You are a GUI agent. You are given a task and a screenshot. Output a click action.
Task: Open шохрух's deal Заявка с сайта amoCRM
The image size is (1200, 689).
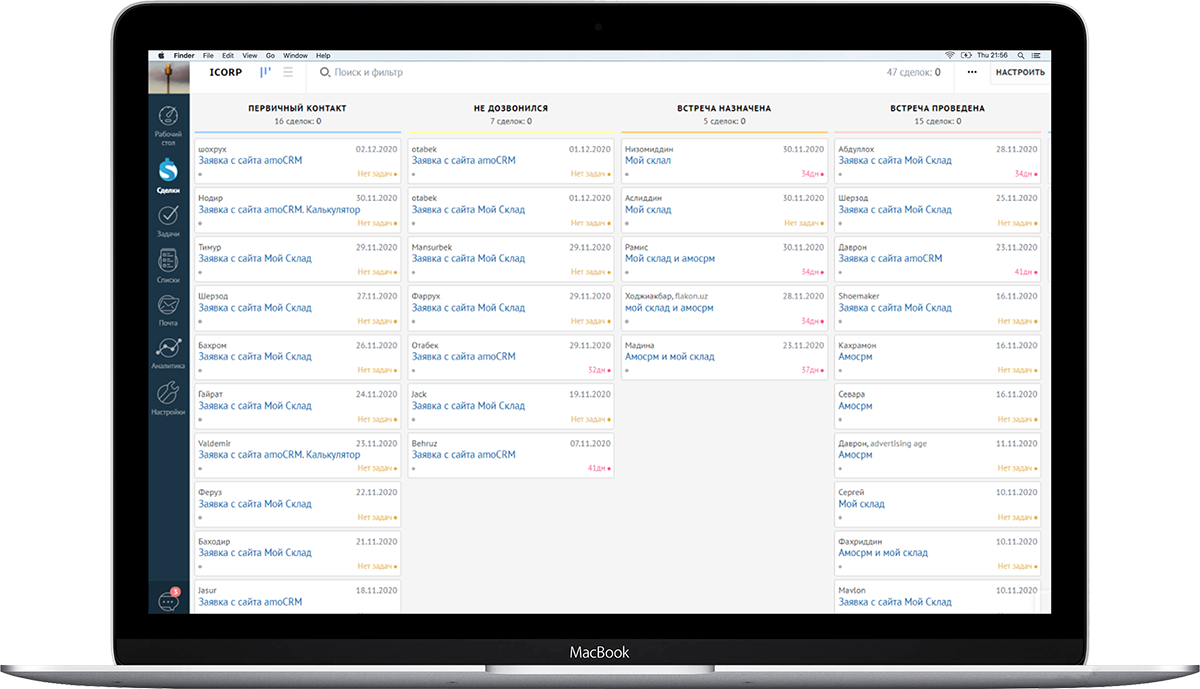pyautogui.click(x=250, y=160)
